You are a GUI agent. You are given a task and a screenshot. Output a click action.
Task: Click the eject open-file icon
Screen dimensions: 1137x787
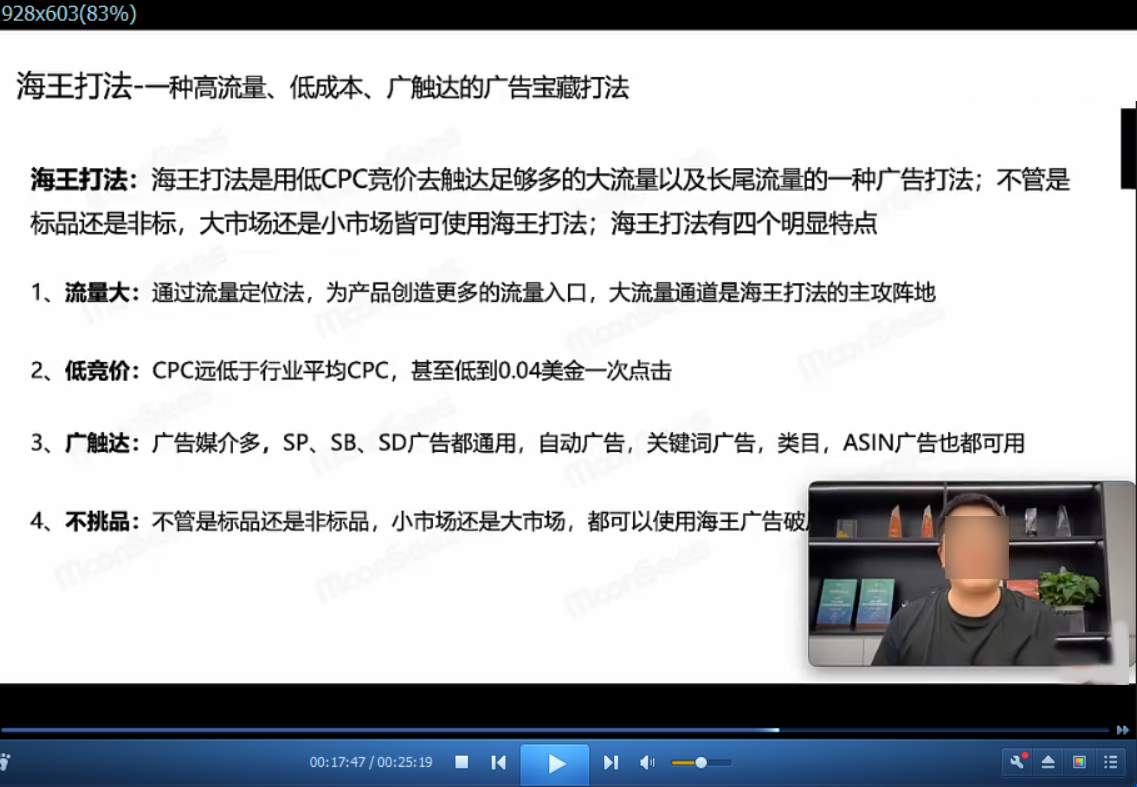click(1048, 762)
